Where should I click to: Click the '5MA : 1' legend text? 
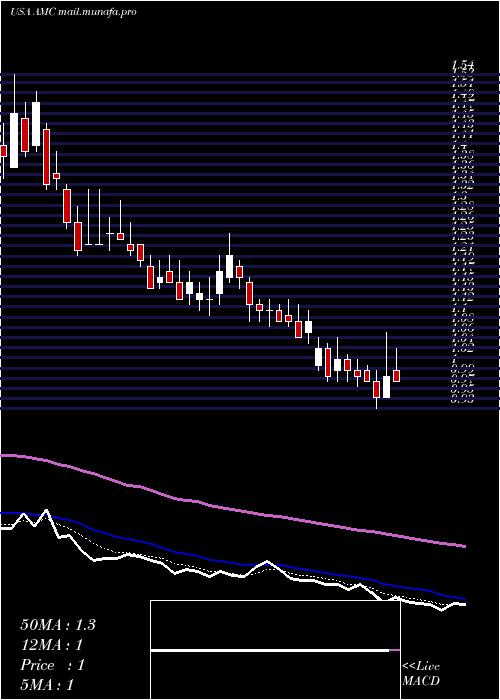click(47, 685)
